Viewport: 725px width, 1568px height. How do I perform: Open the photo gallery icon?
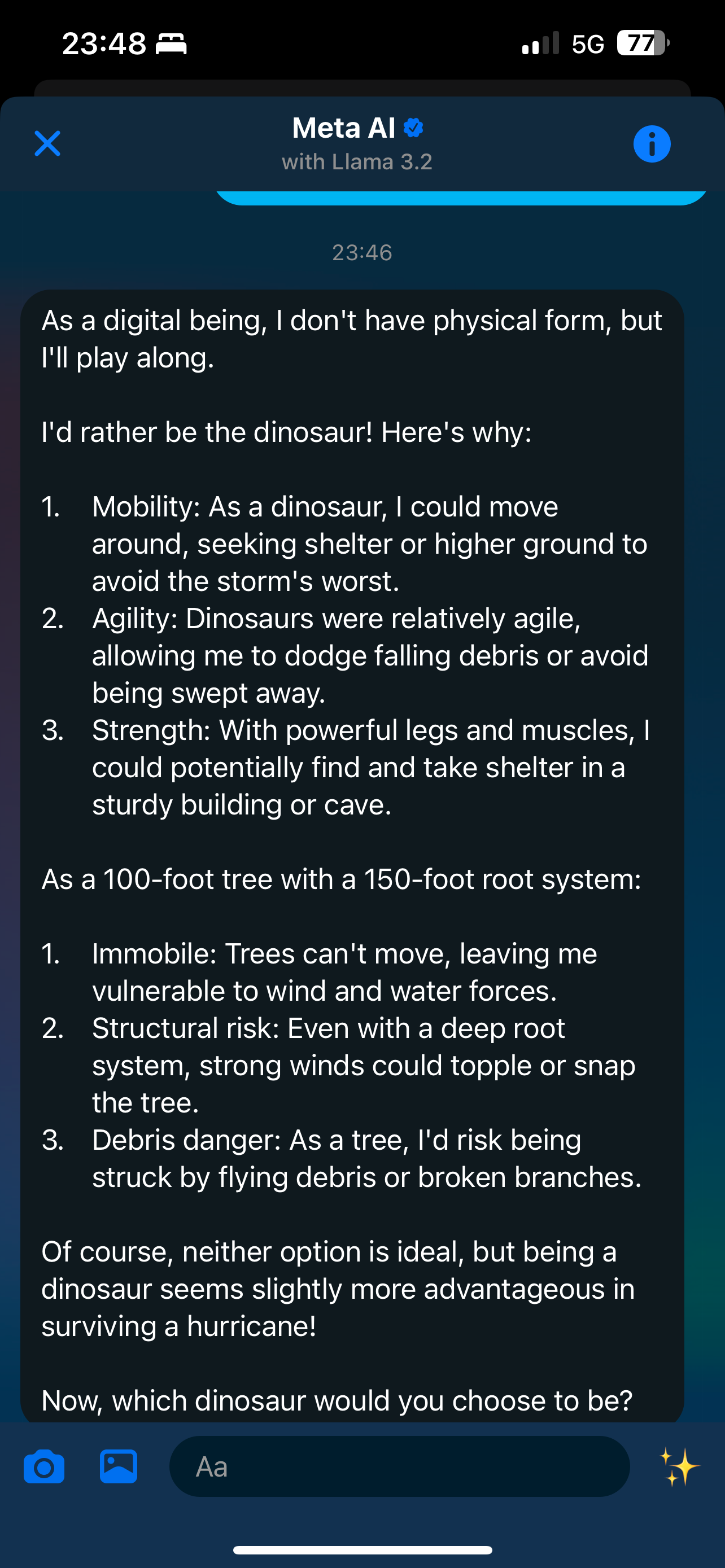click(118, 1466)
